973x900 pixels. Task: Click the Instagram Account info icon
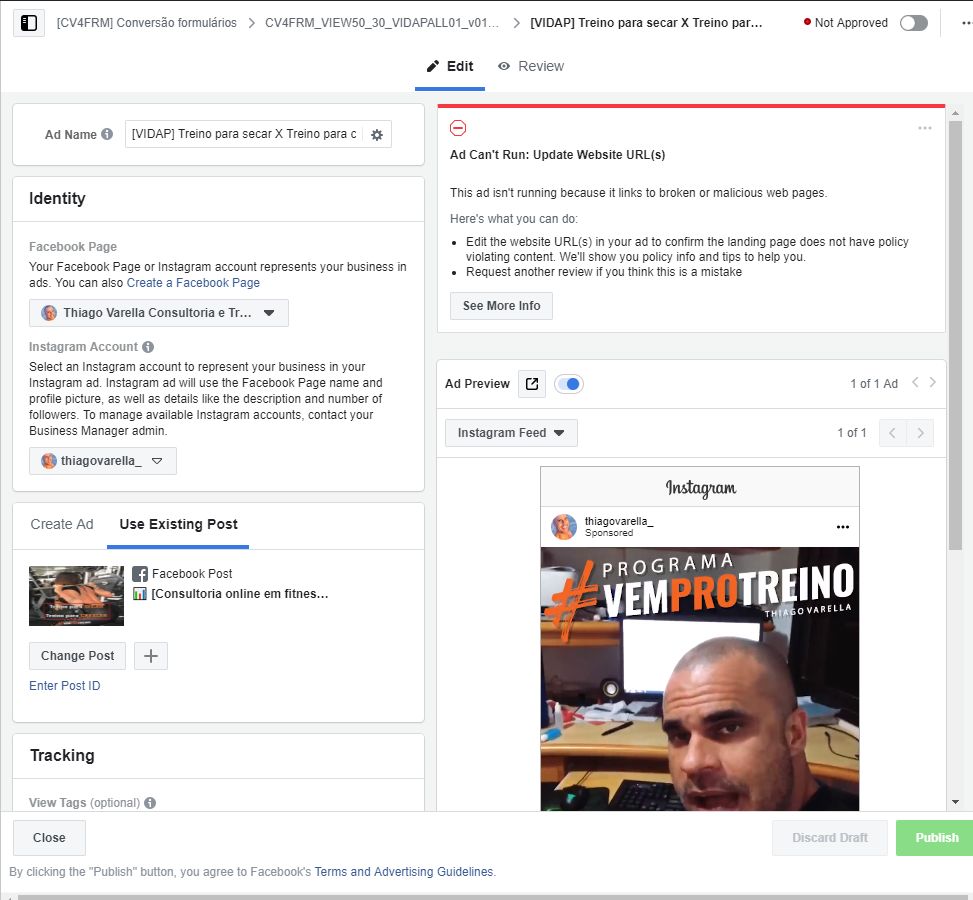[x=148, y=347]
